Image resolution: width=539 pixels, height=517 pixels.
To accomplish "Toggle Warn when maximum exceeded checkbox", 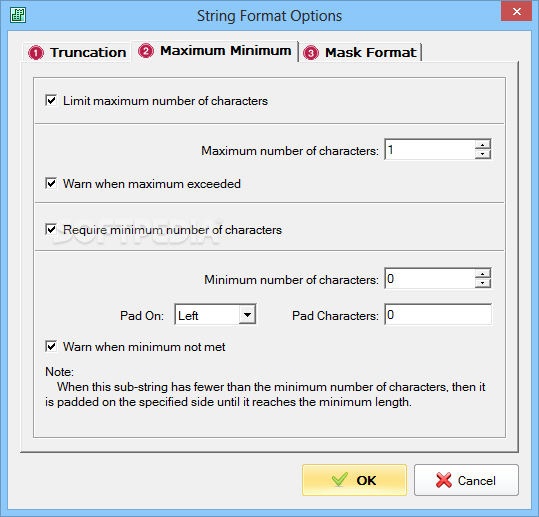I will tap(51, 183).
